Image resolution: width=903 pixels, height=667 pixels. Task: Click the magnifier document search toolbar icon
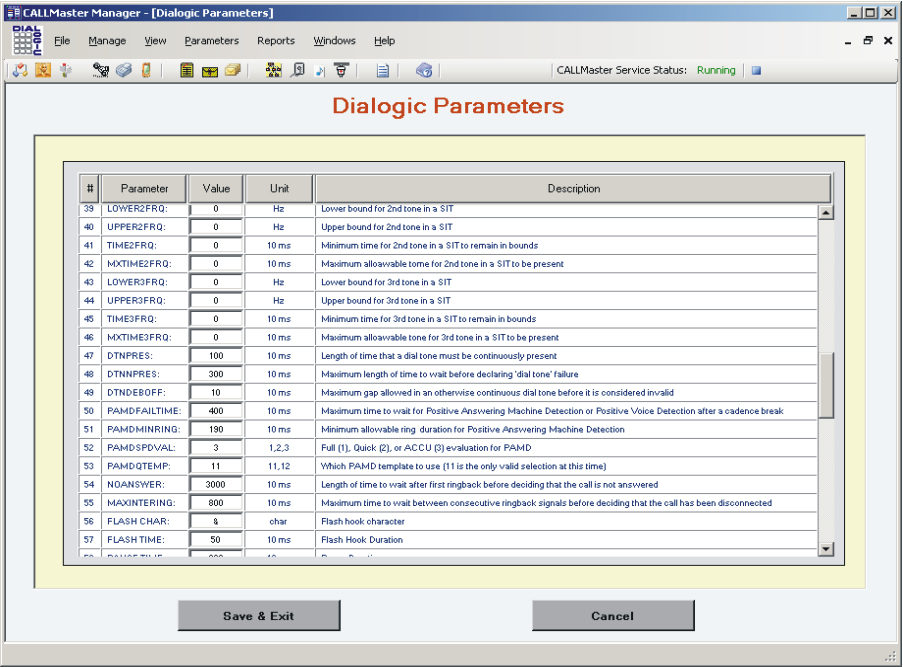297,70
